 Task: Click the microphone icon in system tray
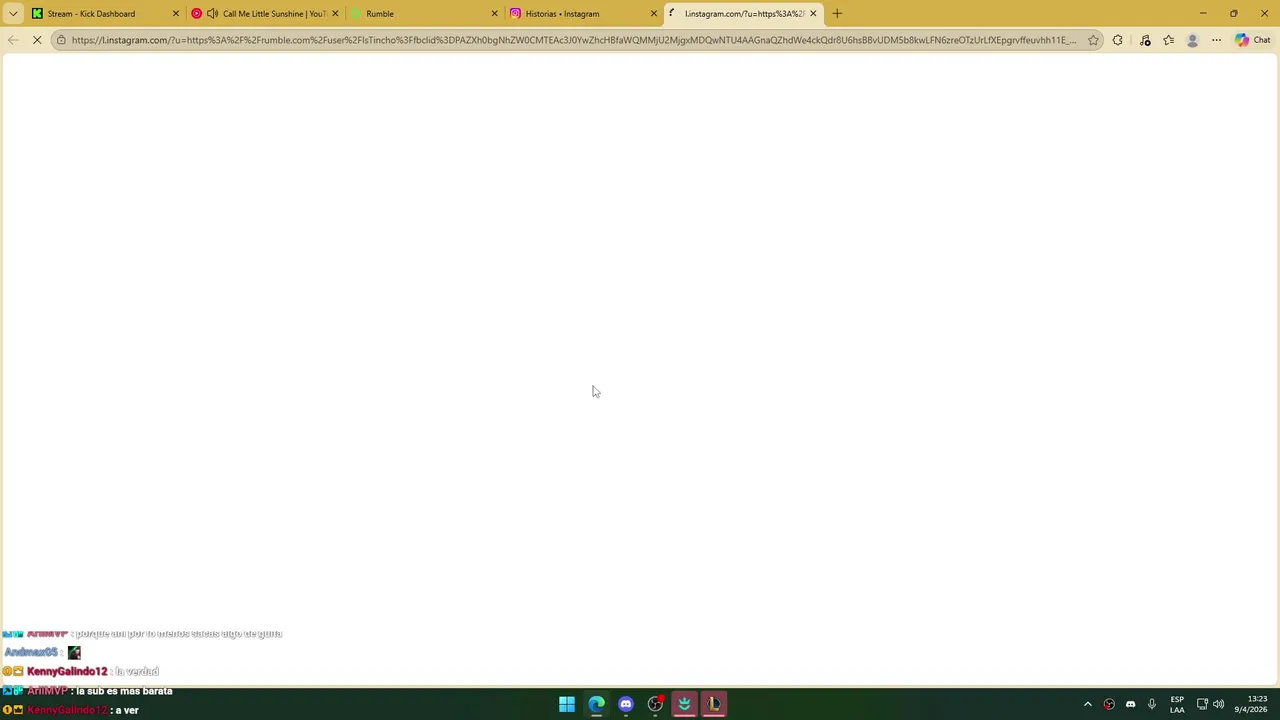[x=1152, y=704]
